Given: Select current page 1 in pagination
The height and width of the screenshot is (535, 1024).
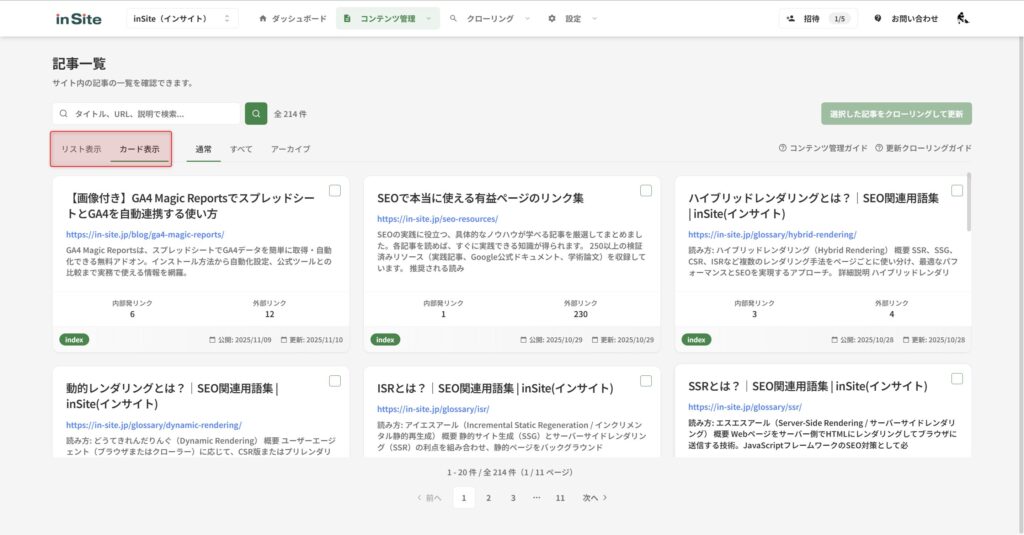Looking at the screenshot, I should coord(464,498).
